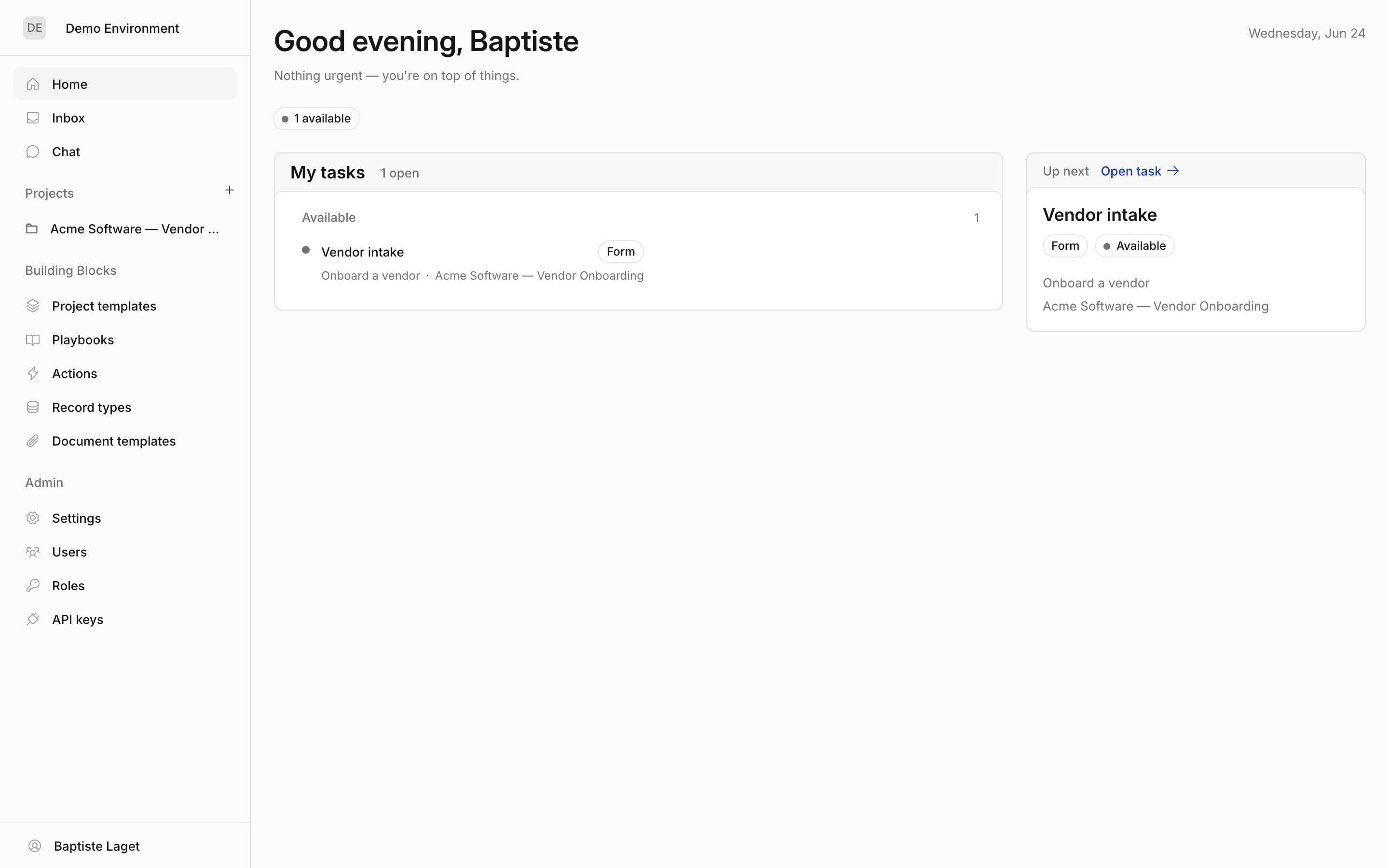Click the Playbooks book icon
Image resolution: width=1389 pixels, height=868 pixels.
pyautogui.click(x=33, y=340)
